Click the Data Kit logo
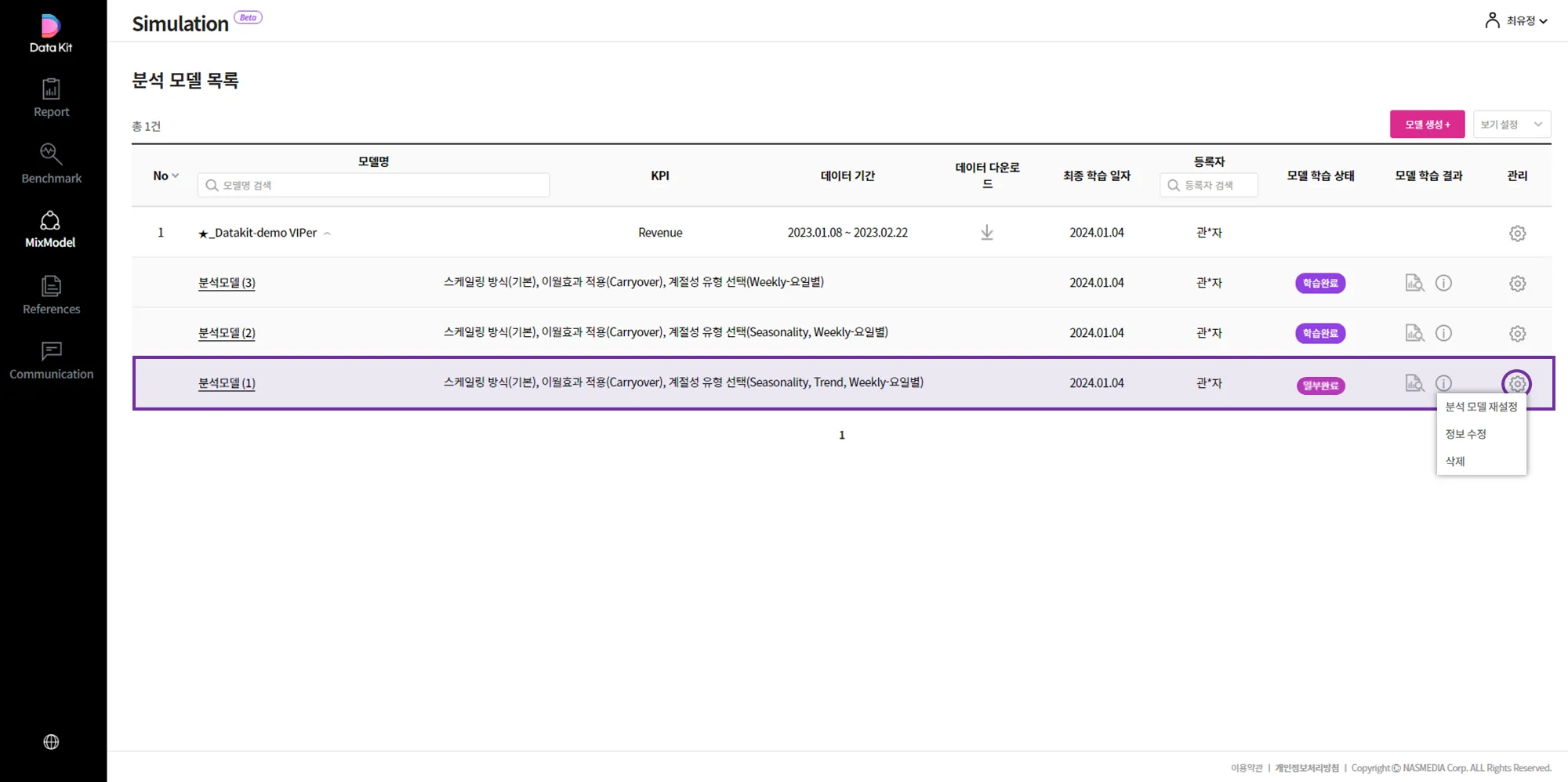The width and height of the screenshot is (1568, 782). (50, 33)
